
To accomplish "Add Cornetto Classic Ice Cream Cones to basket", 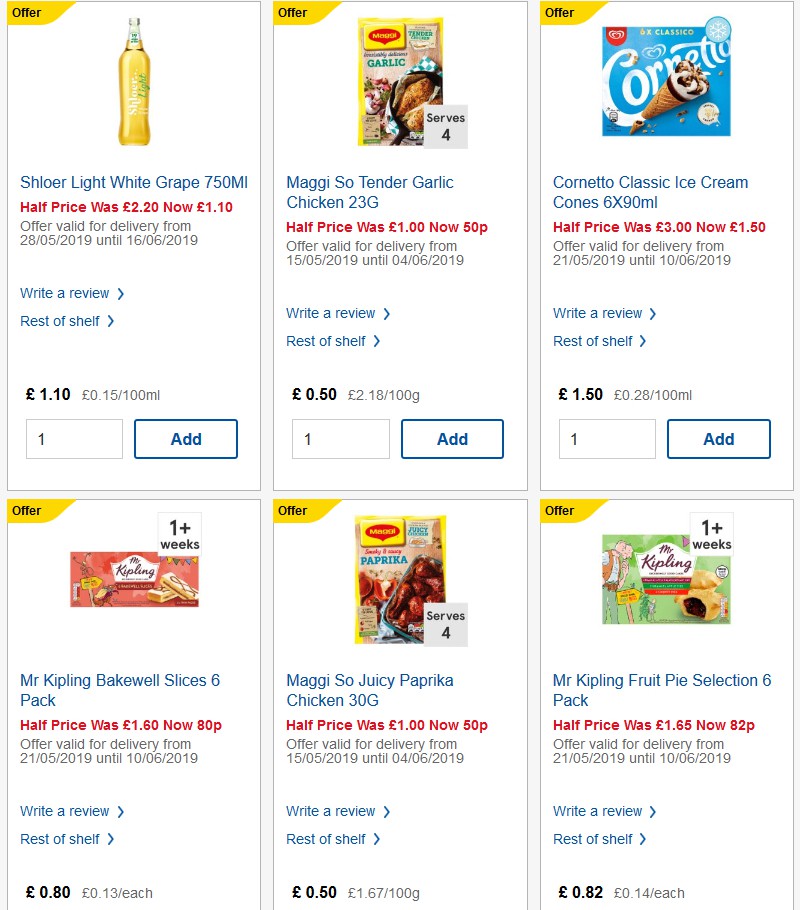I will pyautogui.click(x=718, y=438).
